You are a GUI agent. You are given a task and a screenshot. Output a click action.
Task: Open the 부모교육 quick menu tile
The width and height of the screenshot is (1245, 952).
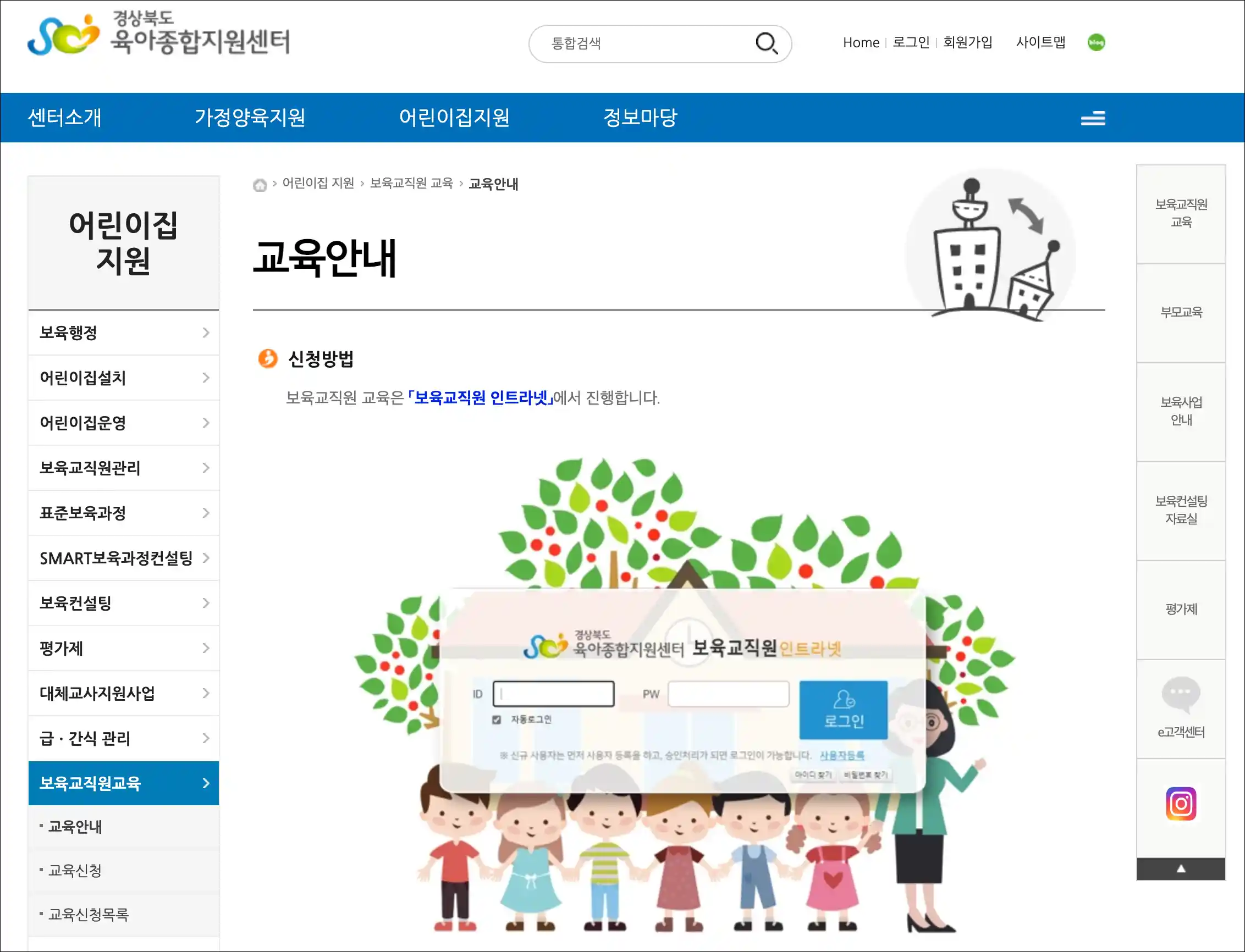point(1181,313)
